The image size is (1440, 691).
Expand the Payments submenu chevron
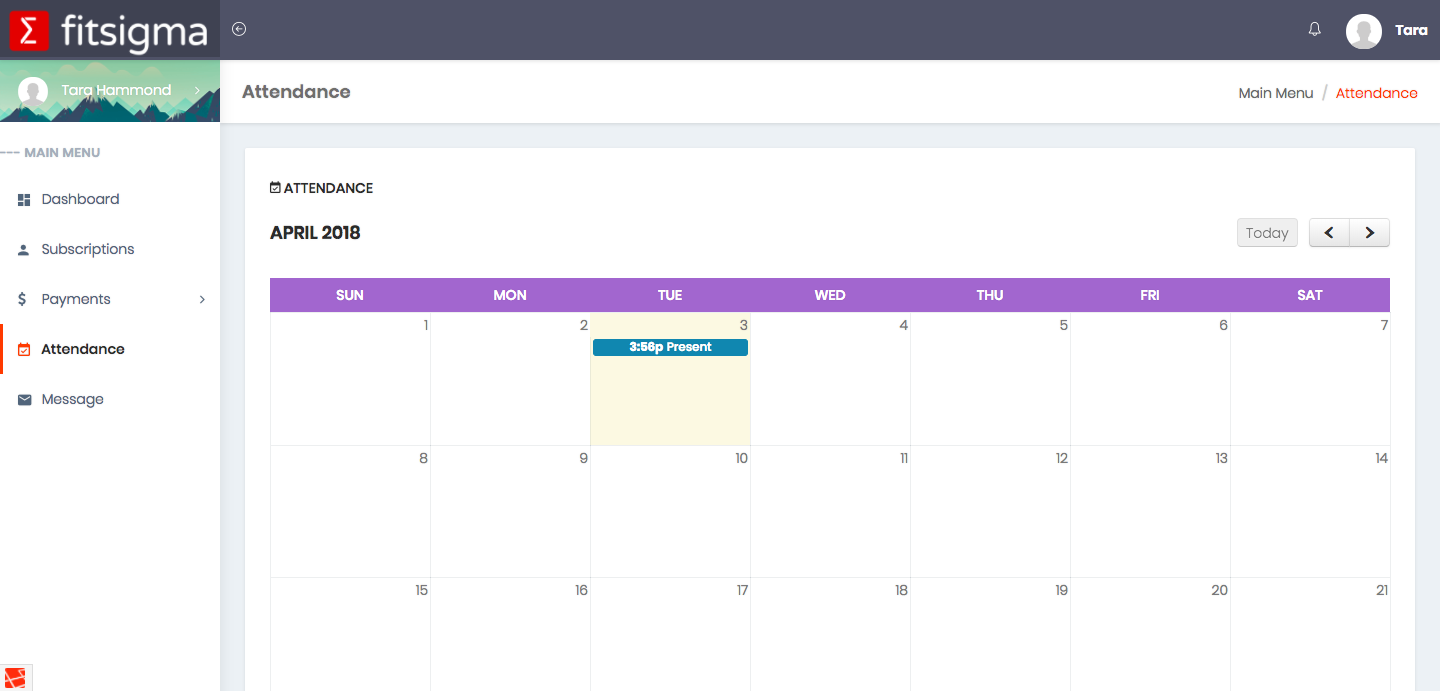202,299
